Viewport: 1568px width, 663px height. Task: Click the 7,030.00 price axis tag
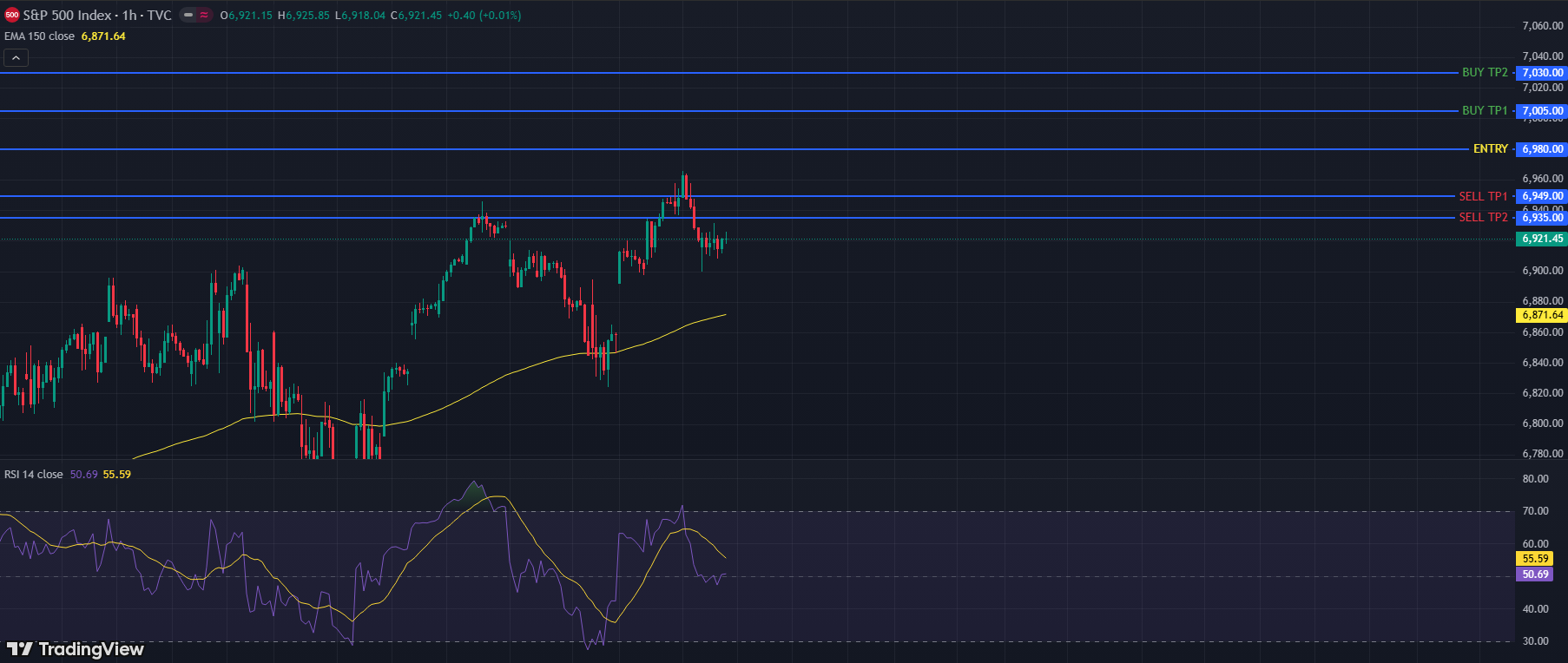pyautogui.click(x=1542, y=73)
